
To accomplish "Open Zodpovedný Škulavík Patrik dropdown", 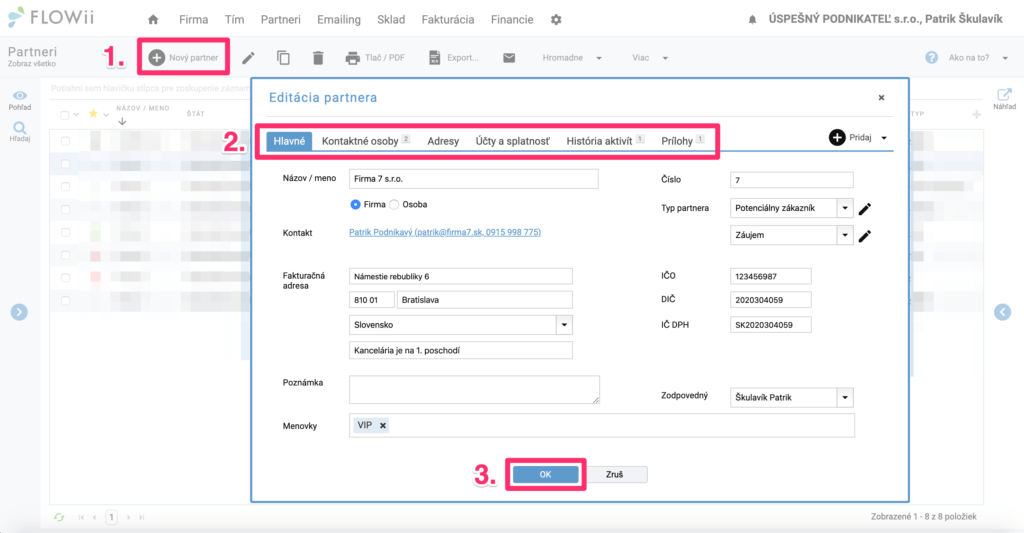I will (x=845, y=397).
